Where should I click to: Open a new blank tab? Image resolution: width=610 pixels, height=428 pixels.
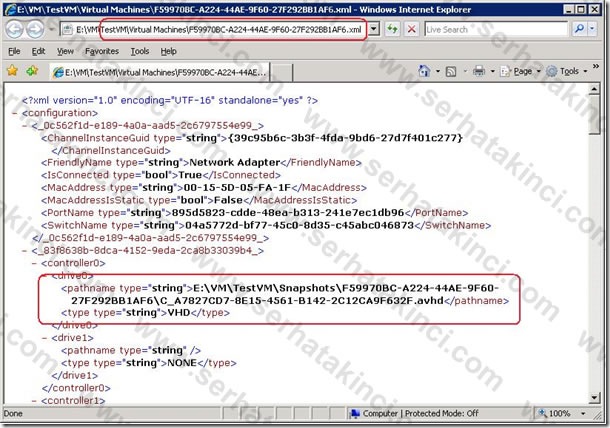click(281, 72)
